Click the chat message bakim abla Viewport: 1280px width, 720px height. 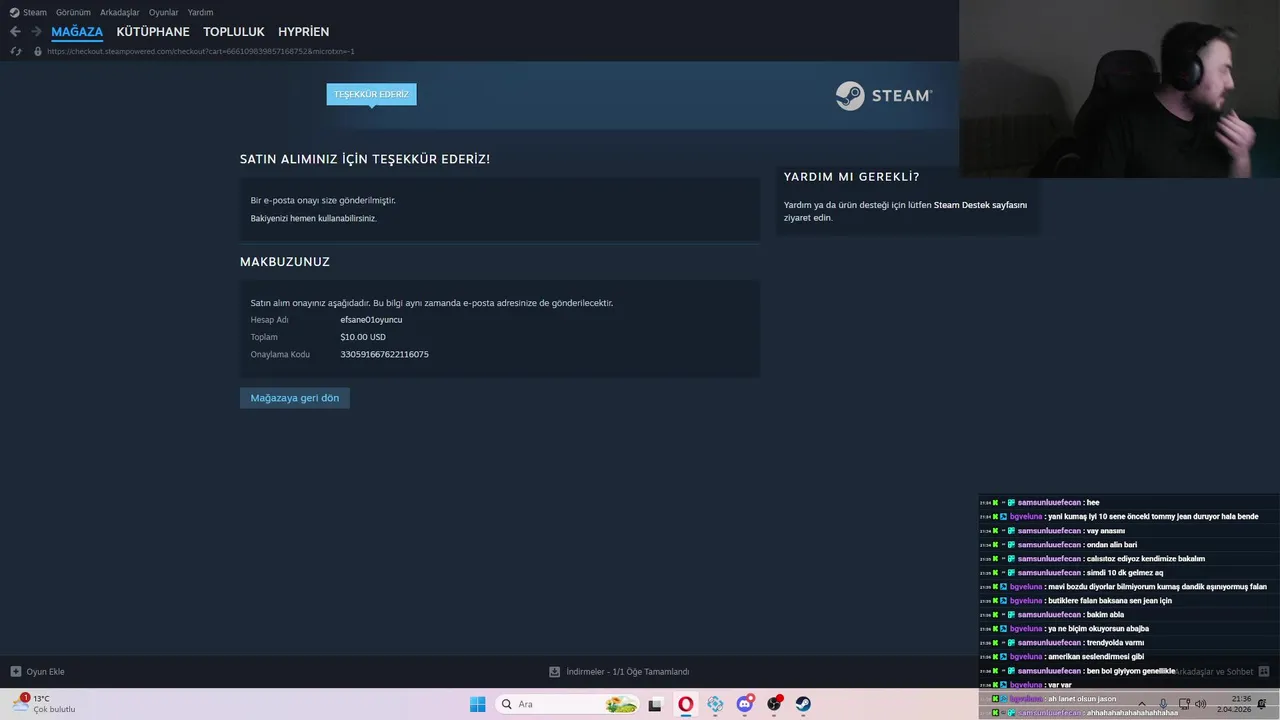[x=1105, y=615]
